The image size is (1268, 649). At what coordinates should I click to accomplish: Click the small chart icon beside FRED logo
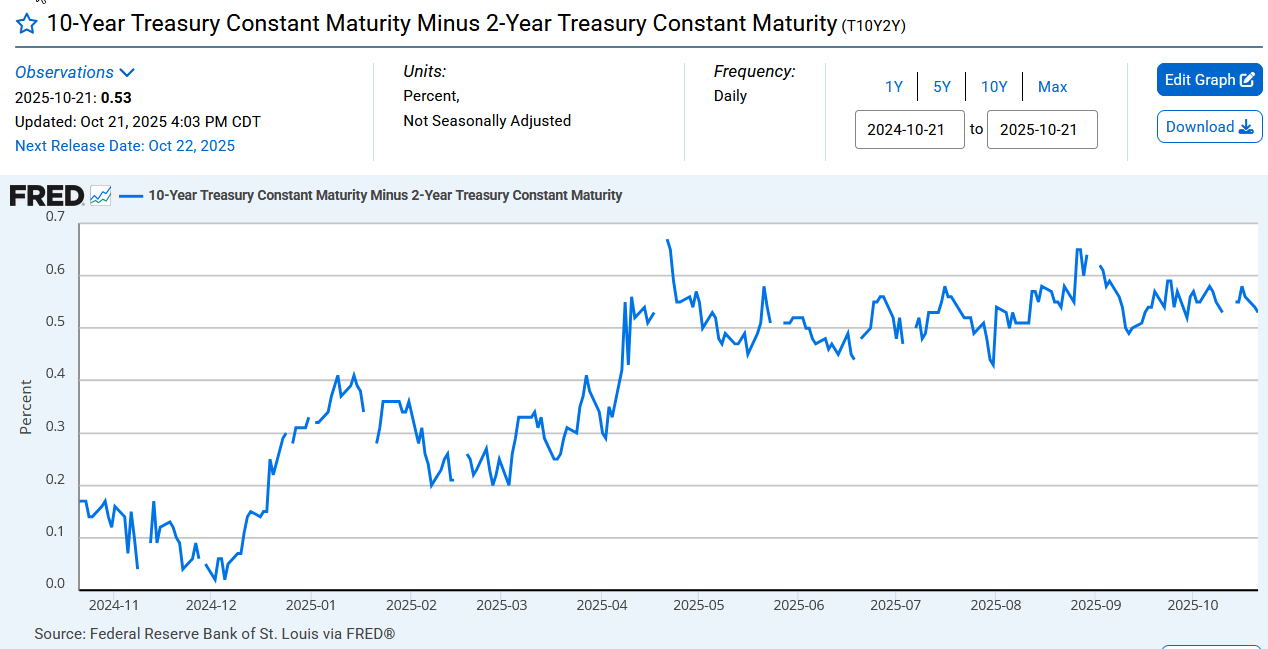100,196
